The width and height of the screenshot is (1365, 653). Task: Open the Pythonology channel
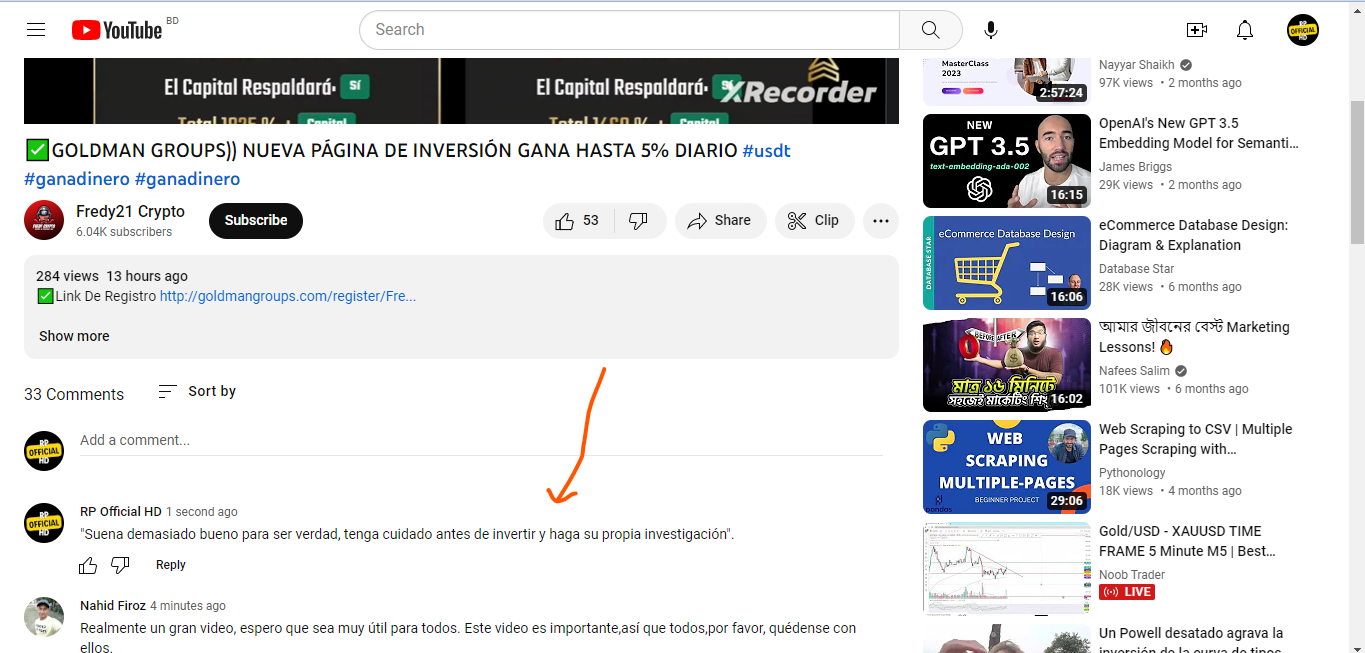pyautogui.click(x=1132, y=472)
